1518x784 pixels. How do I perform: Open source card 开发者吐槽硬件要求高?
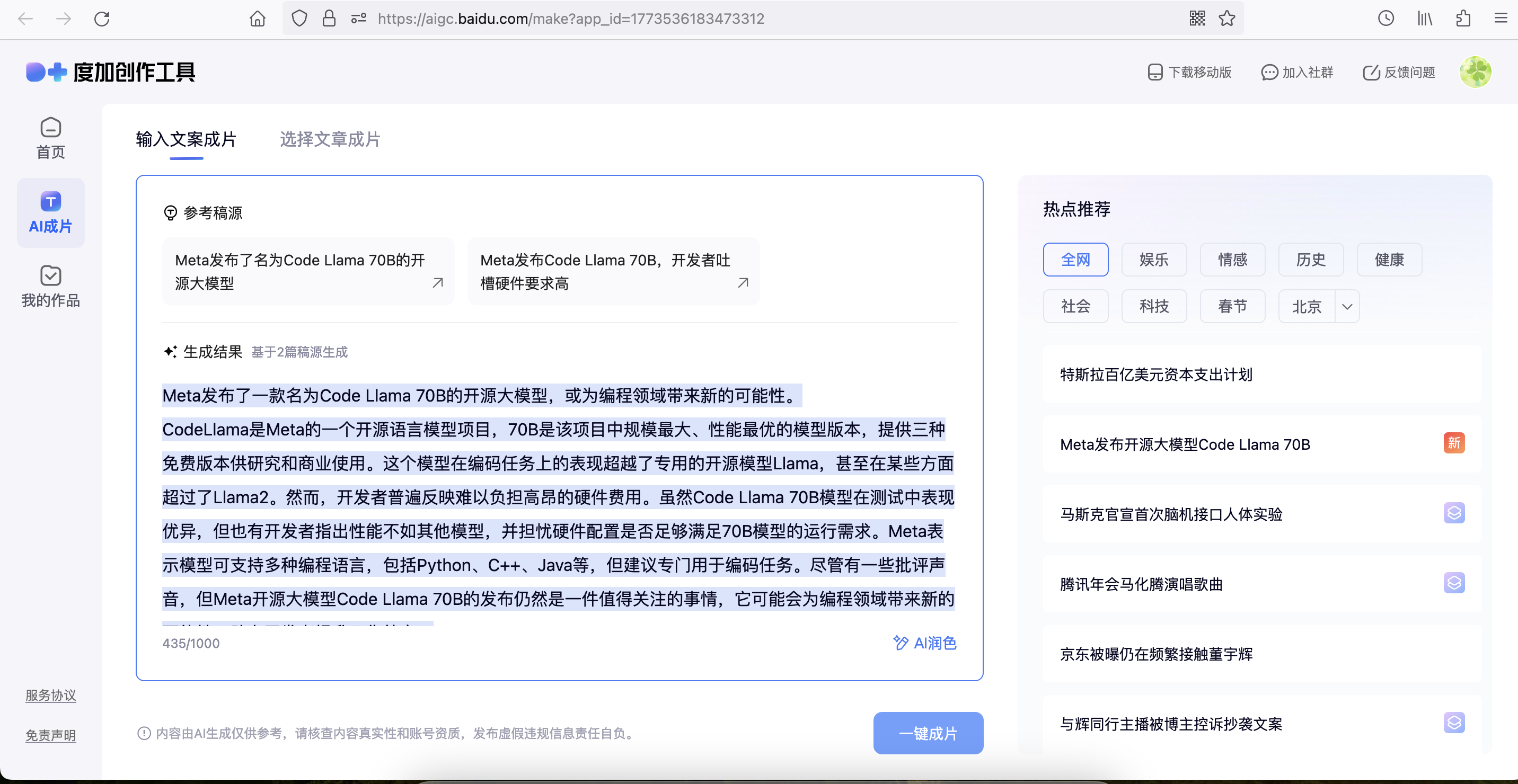613,271
